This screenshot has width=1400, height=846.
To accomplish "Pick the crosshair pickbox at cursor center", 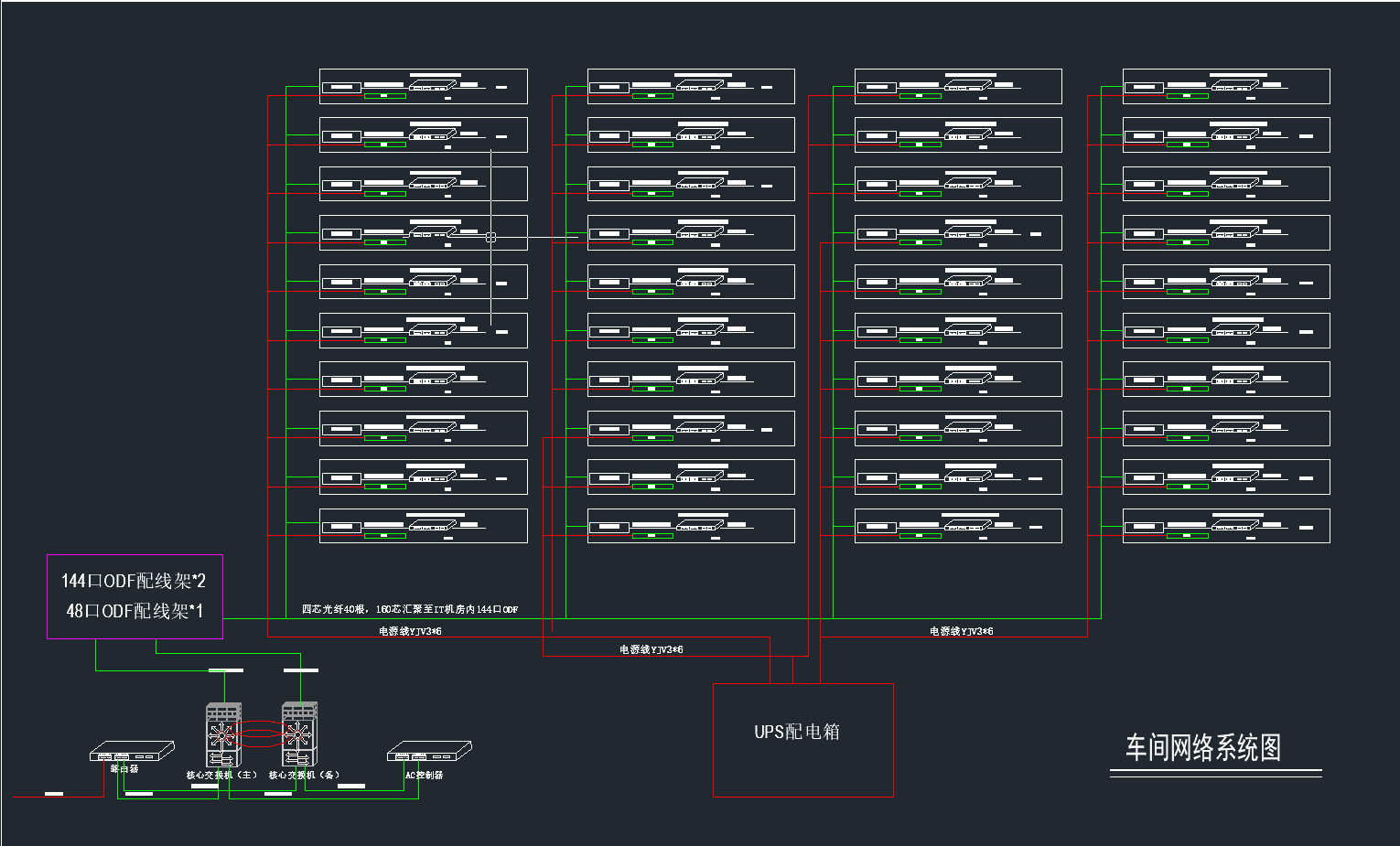I will [x=491, y=237].
